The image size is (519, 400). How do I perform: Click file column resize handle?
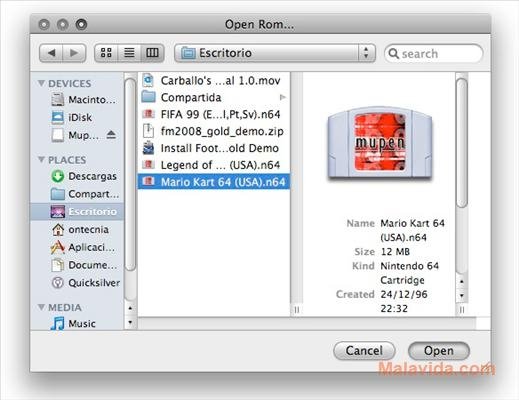[x=296, y=310]
